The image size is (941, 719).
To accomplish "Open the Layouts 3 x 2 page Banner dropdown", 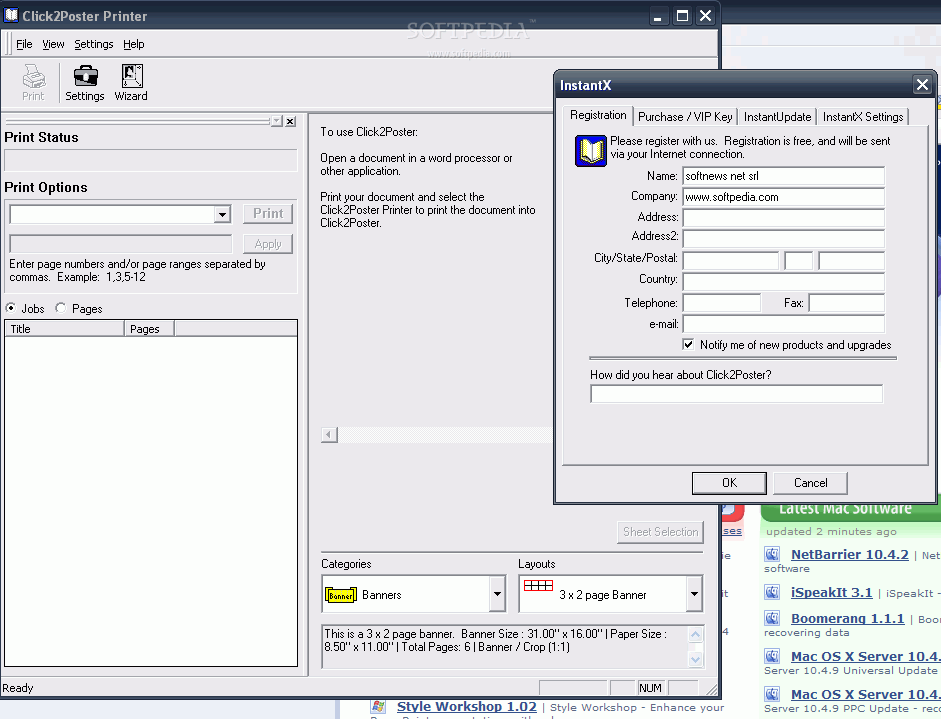I will pyautogui.click(x=694, y=594).
